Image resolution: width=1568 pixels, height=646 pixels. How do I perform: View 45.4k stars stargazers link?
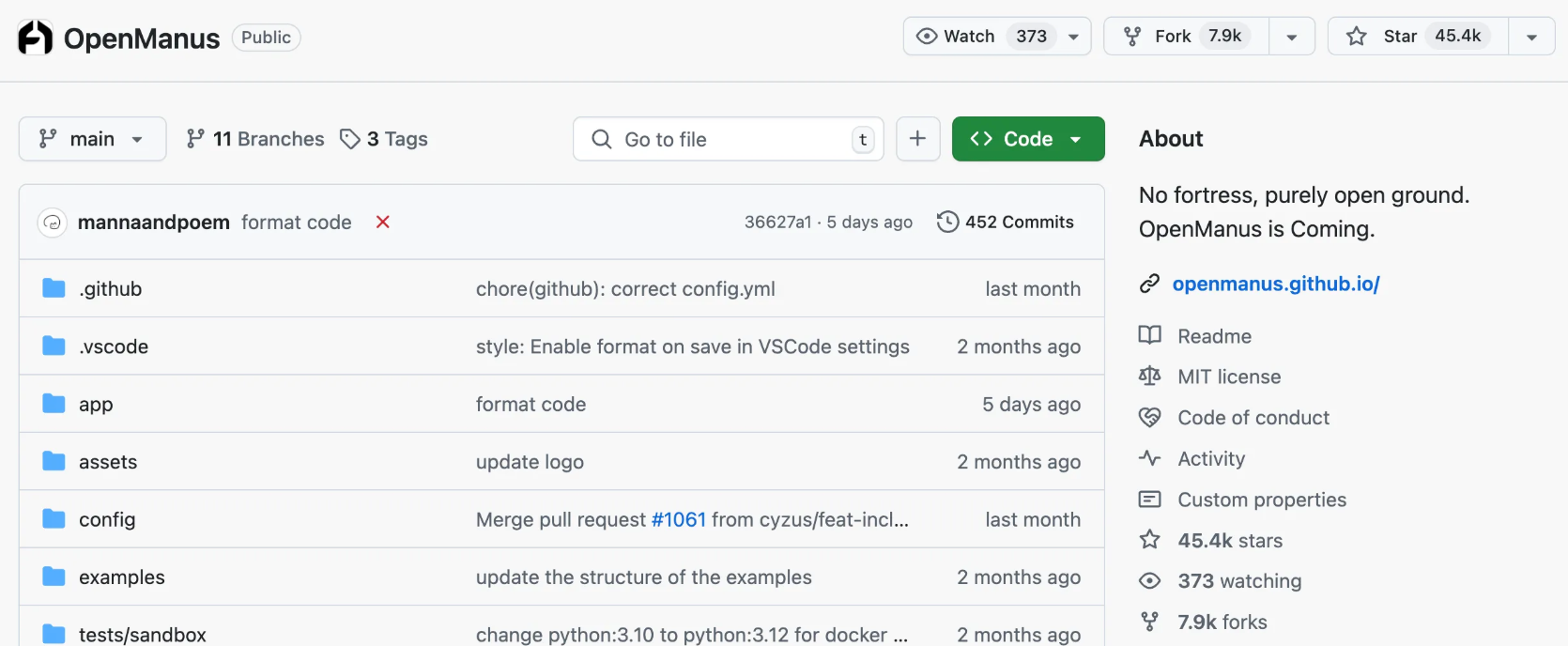coord(1230,541)
